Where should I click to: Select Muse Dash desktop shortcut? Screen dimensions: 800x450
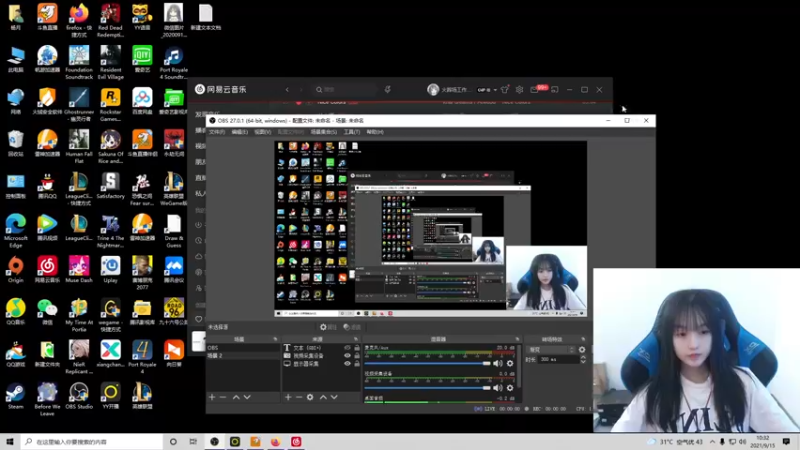pos(79,270)
